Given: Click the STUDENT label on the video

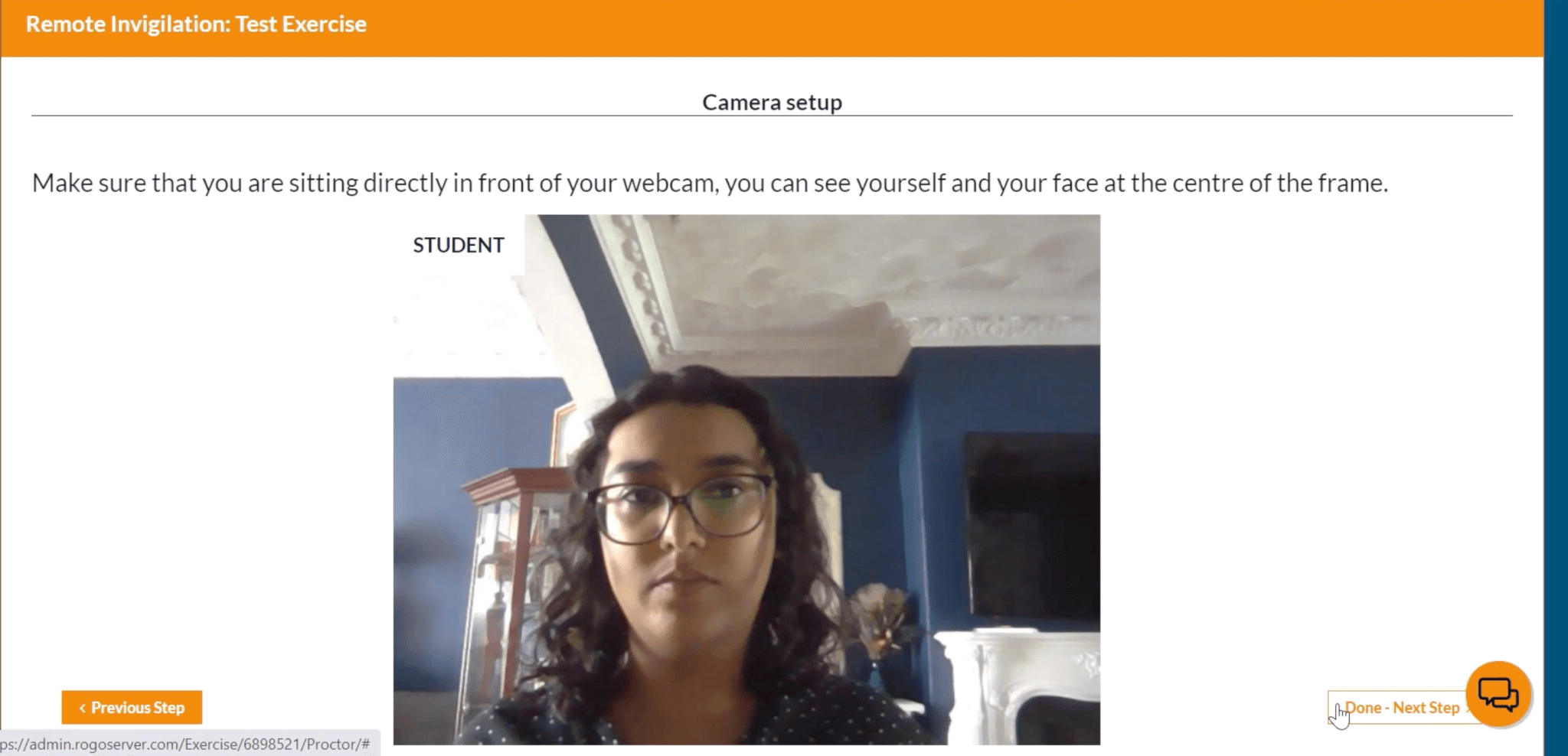Looking at the screenshot, I should coord(459,245).
